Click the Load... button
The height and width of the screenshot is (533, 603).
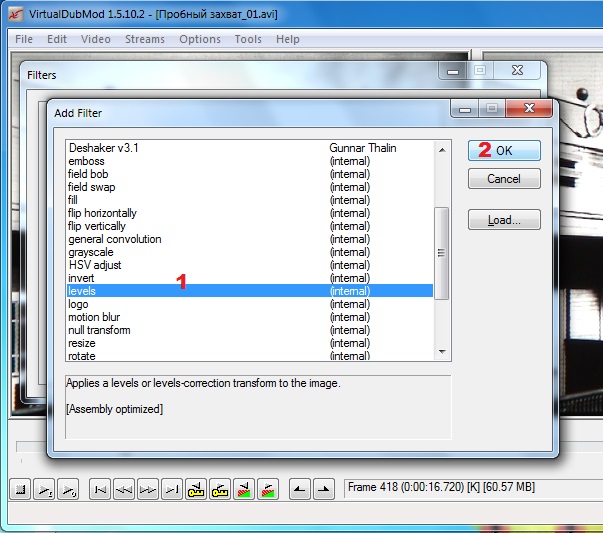point(504,220)
